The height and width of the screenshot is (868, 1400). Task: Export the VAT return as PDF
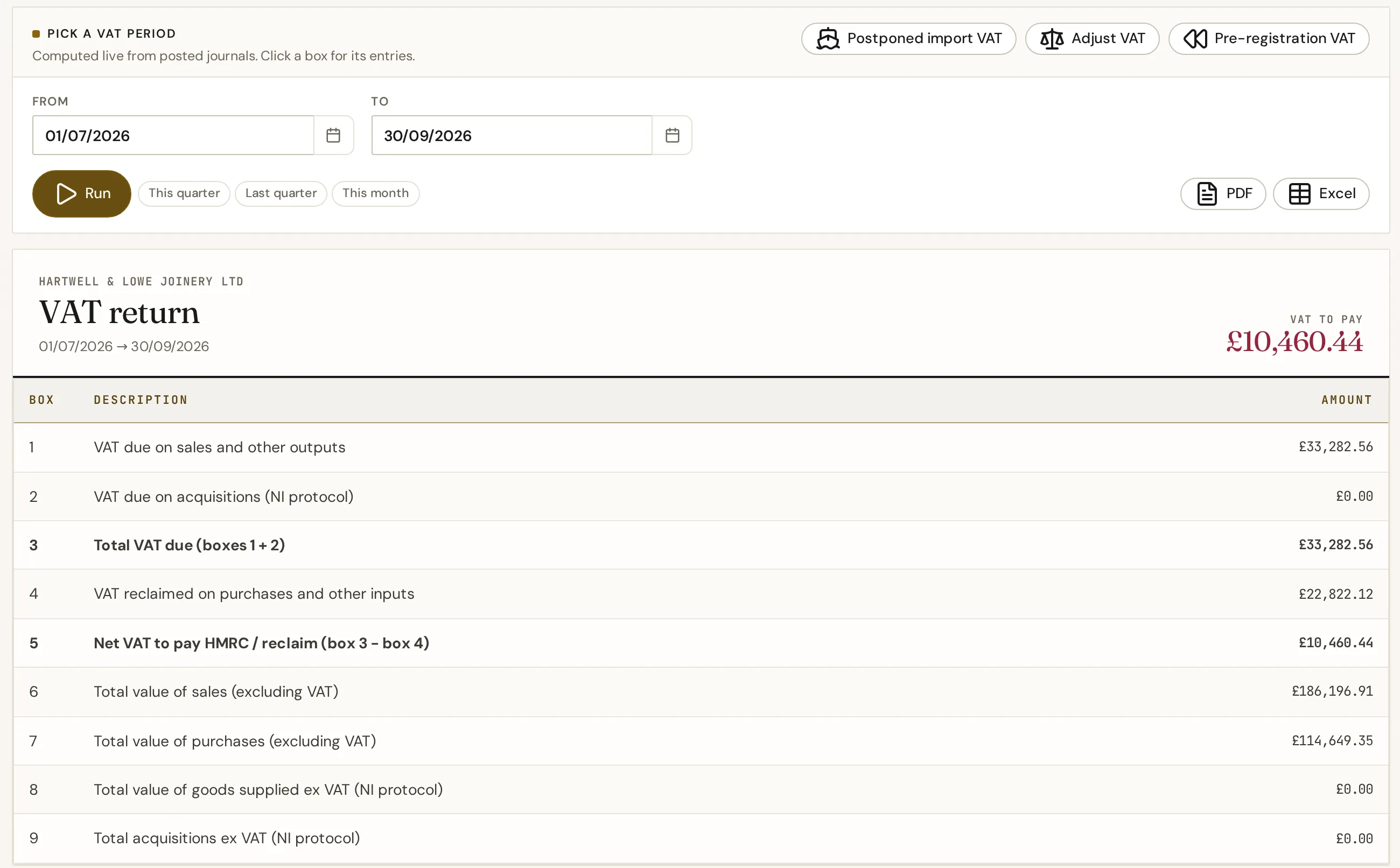point(1223,193)
